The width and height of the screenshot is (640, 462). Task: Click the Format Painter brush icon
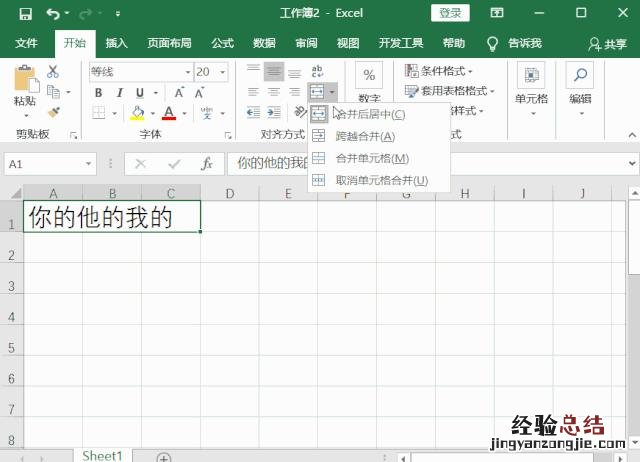pos(53,112)
